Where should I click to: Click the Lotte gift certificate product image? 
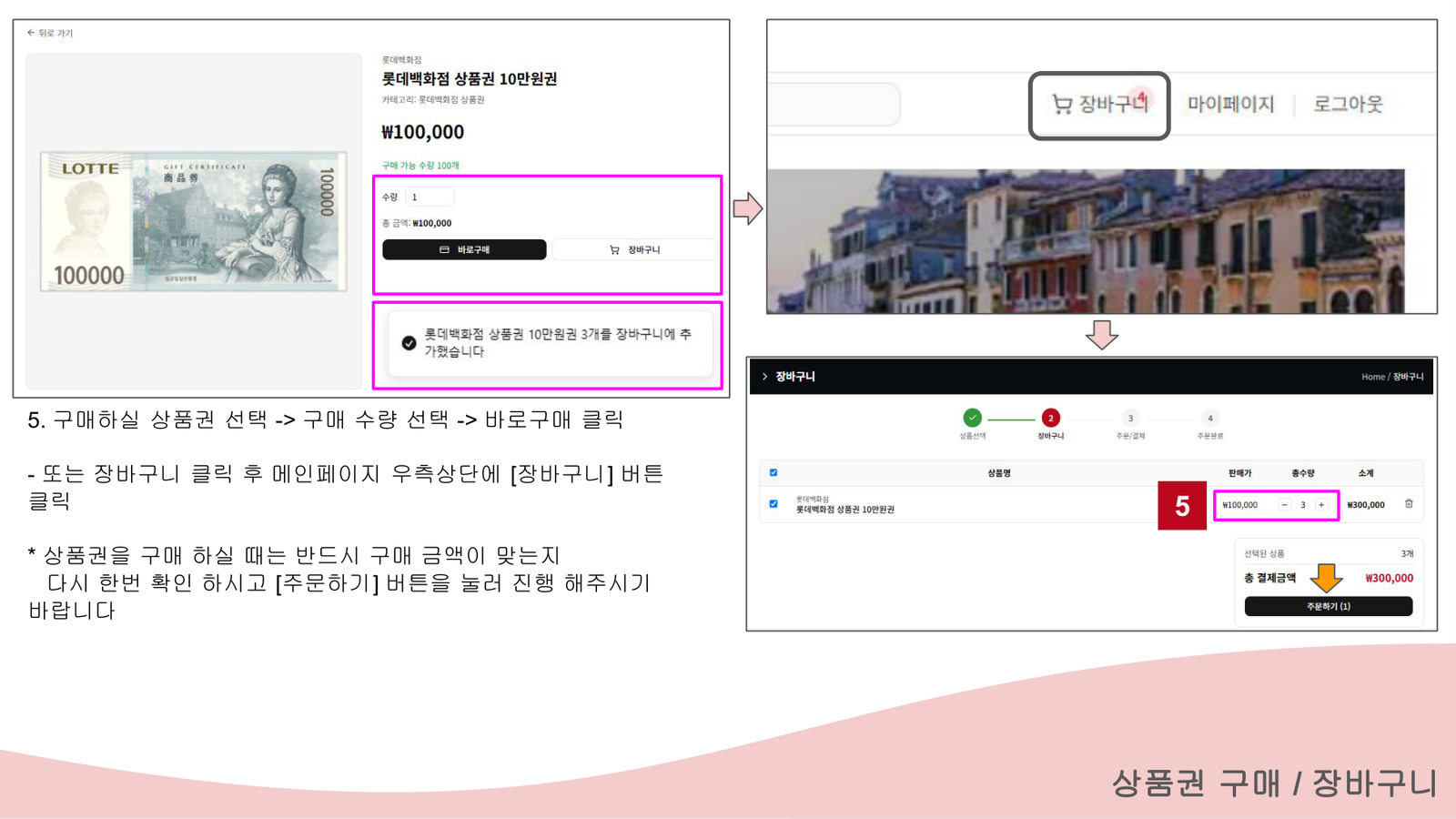(x=193, y=221)
